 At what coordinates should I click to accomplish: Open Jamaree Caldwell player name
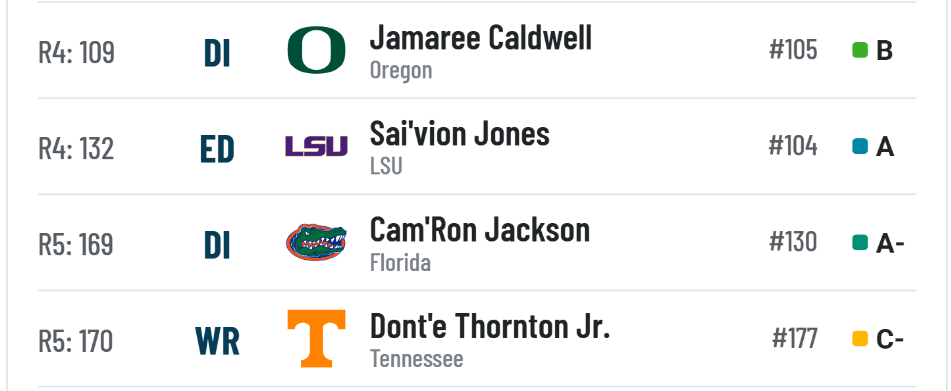pos(480,38)
